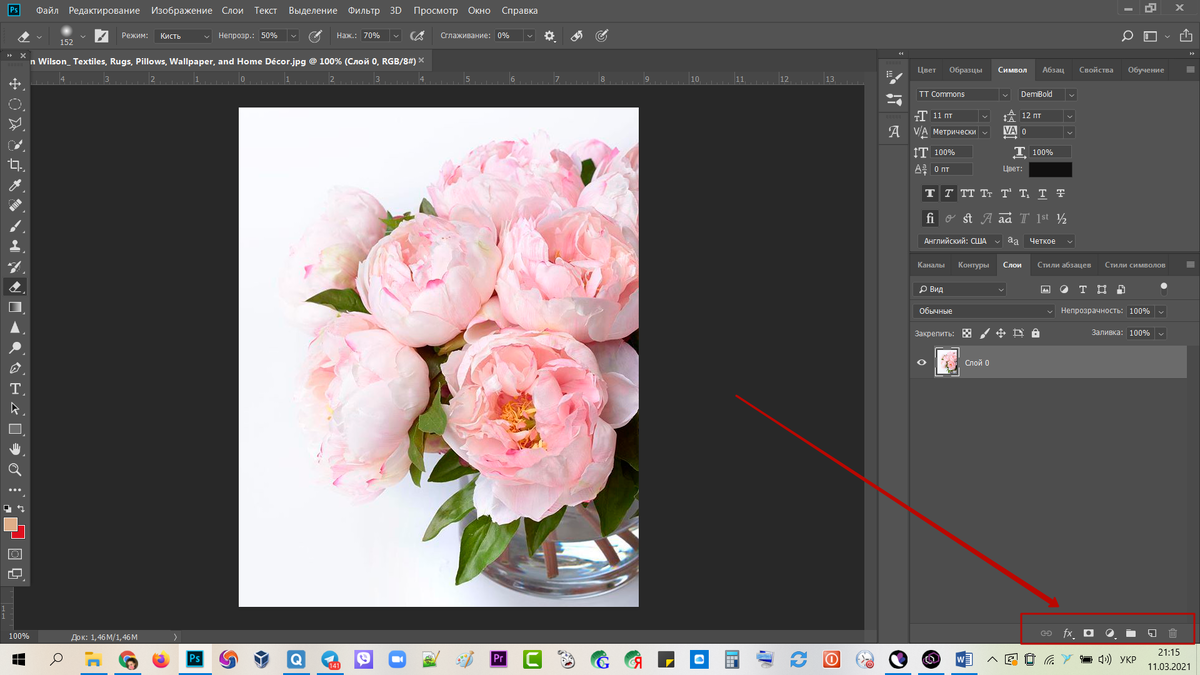Select the Move tool
The height and width of the screenshot is (675, 1200).
(x=15, y=84)
